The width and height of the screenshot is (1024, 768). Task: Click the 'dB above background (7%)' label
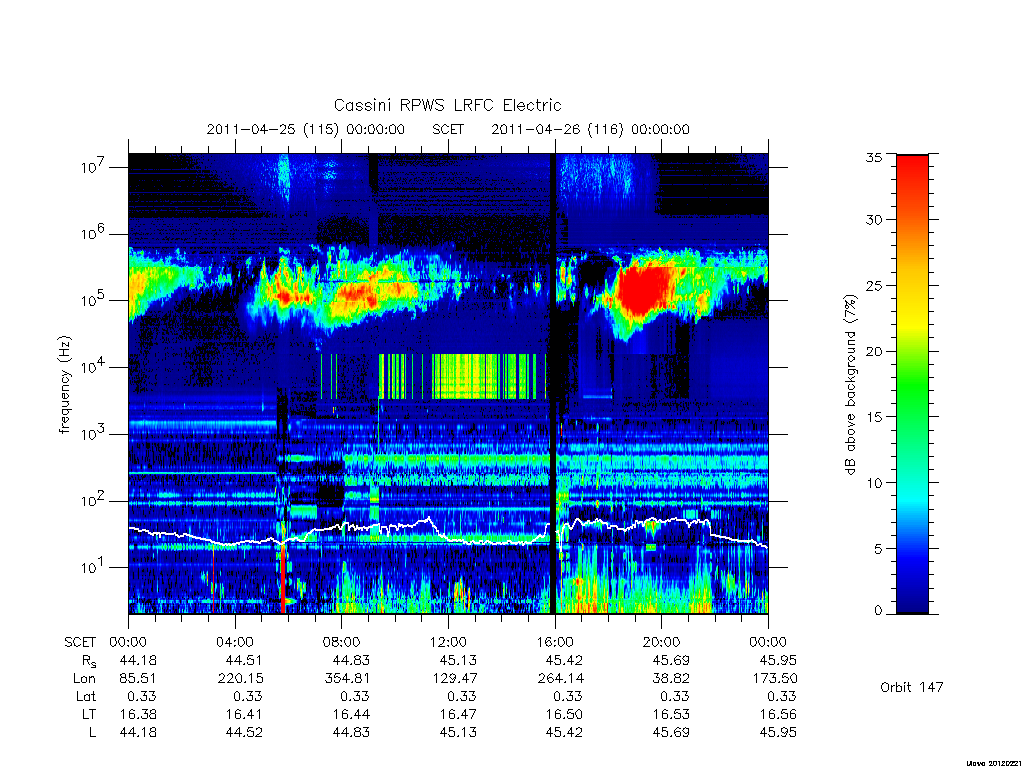(x=850, y=385)
